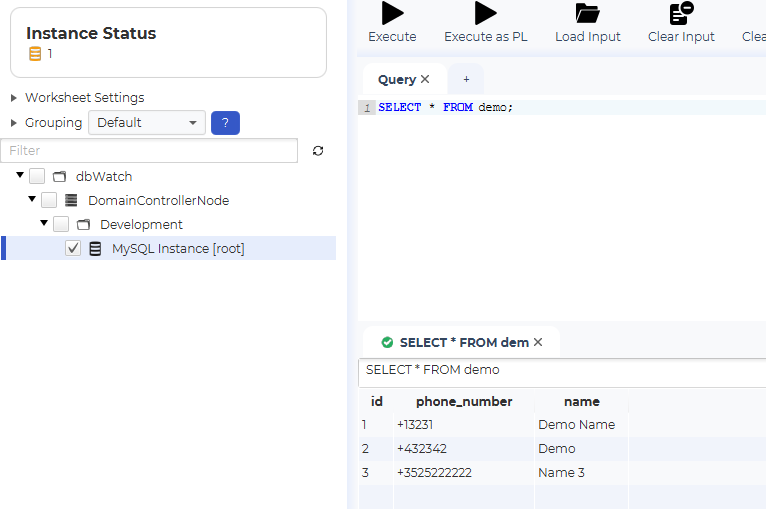Click the orange database icon under Instance Status
Viewport: 766px width, 509px height.
(35, 54)
